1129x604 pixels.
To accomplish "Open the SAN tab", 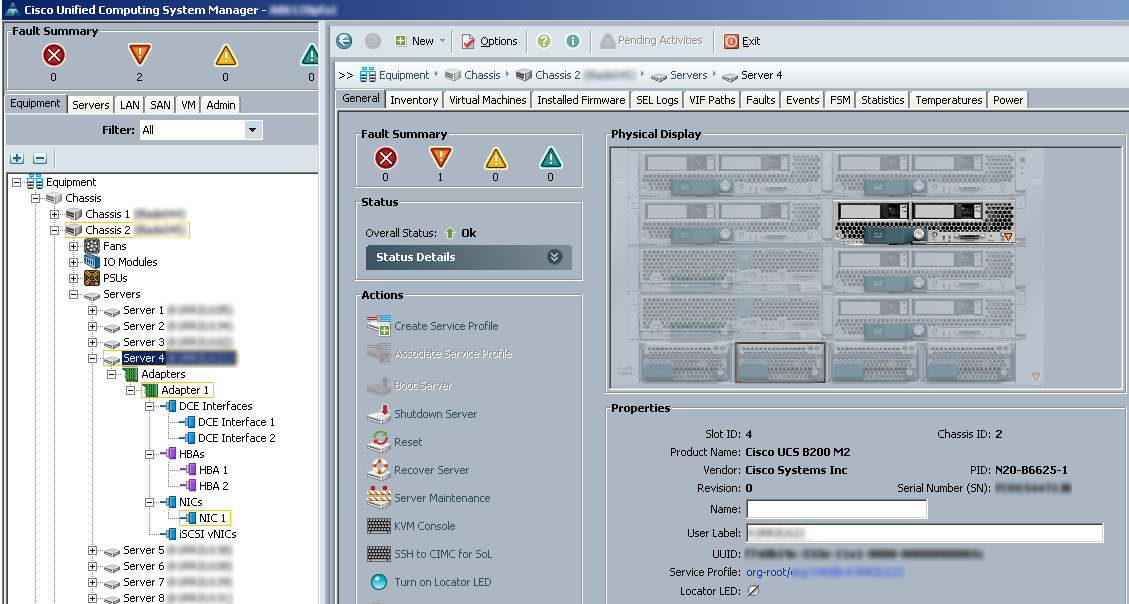I will click(x=160, y=105).
